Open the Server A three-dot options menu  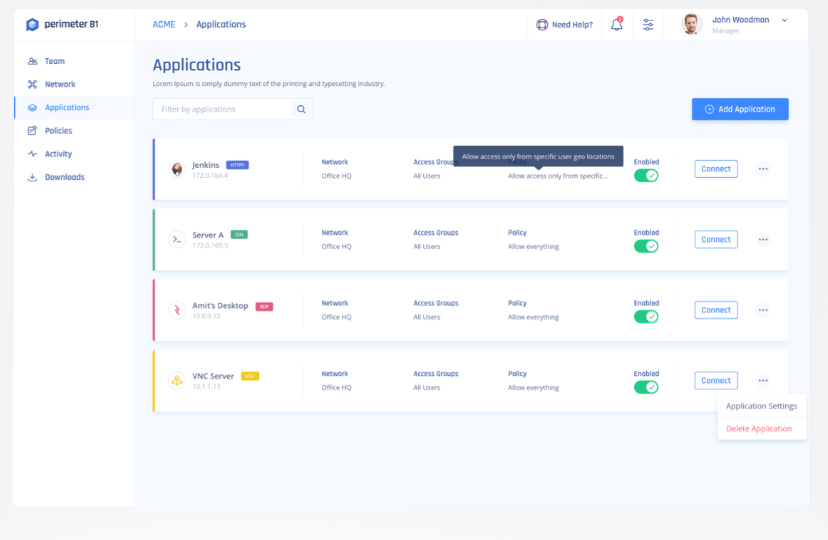tap(763, 240)
